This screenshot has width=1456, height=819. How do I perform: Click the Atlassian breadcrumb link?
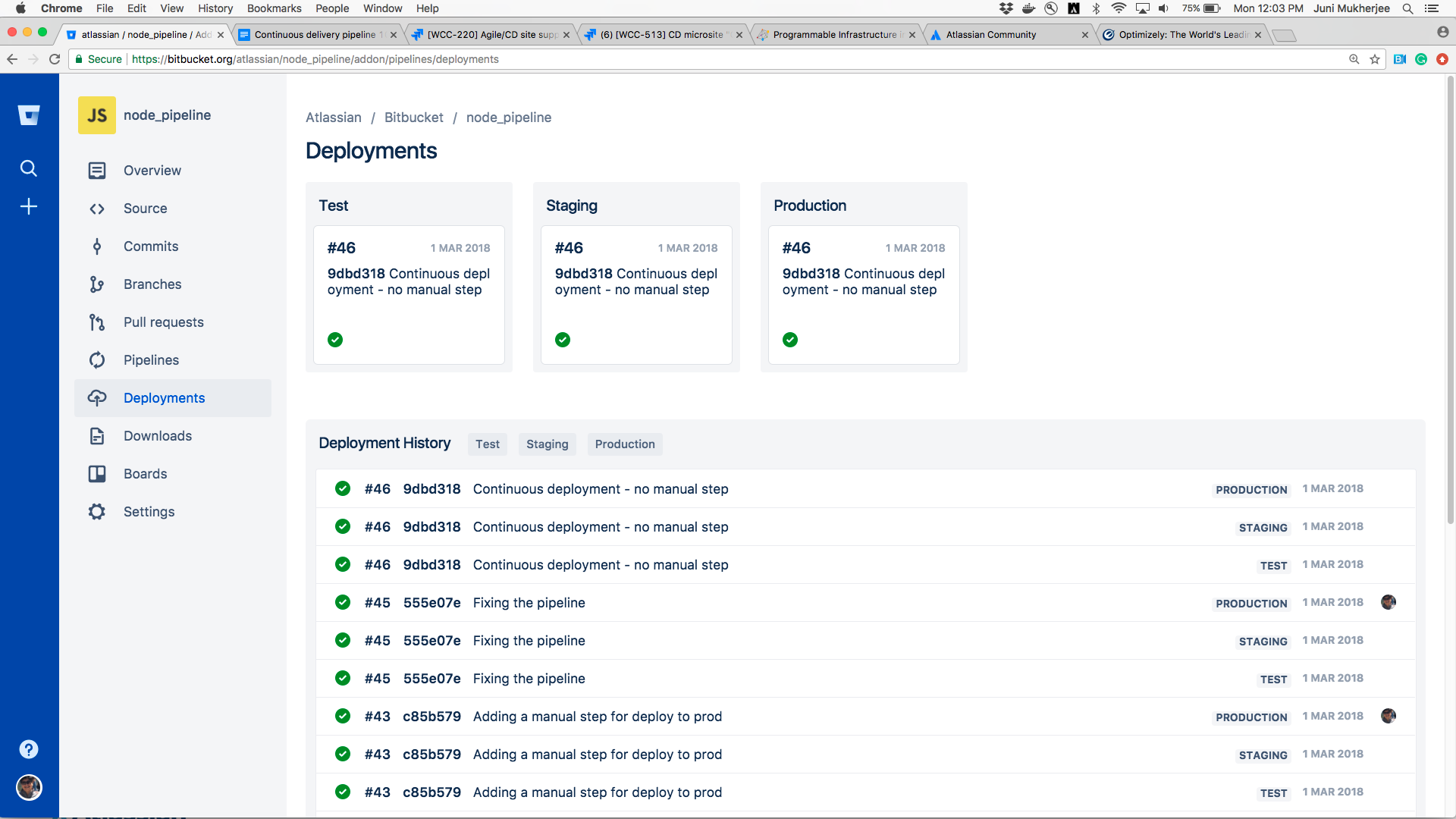333,118
